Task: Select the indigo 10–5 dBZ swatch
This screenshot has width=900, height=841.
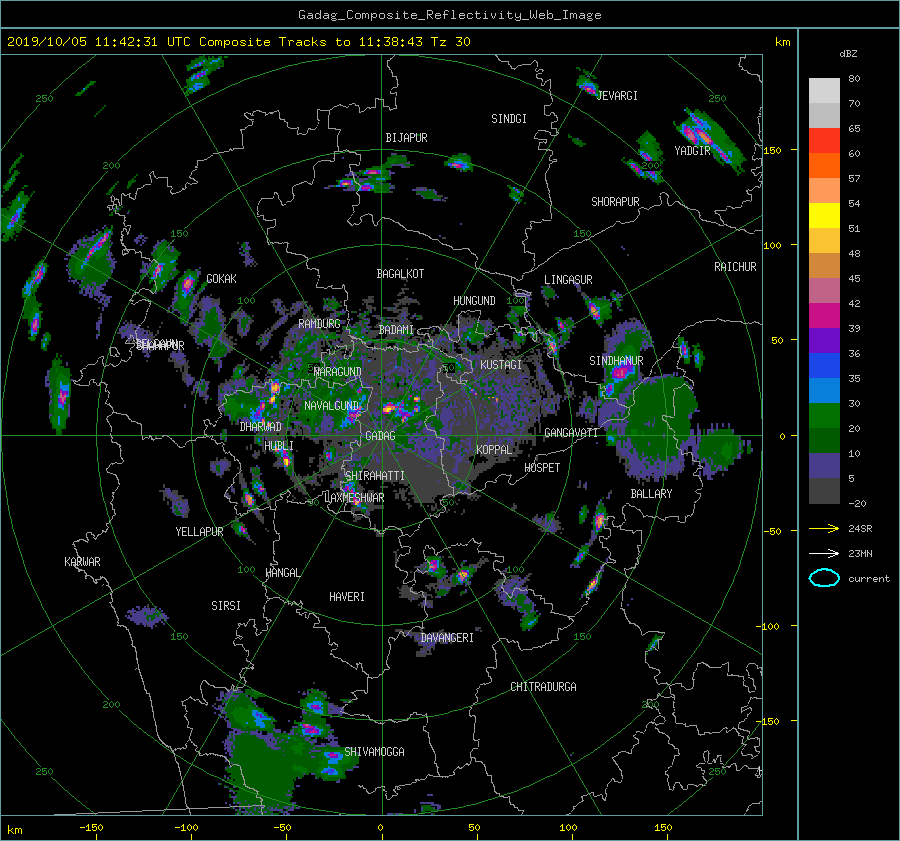Action: 824,466
